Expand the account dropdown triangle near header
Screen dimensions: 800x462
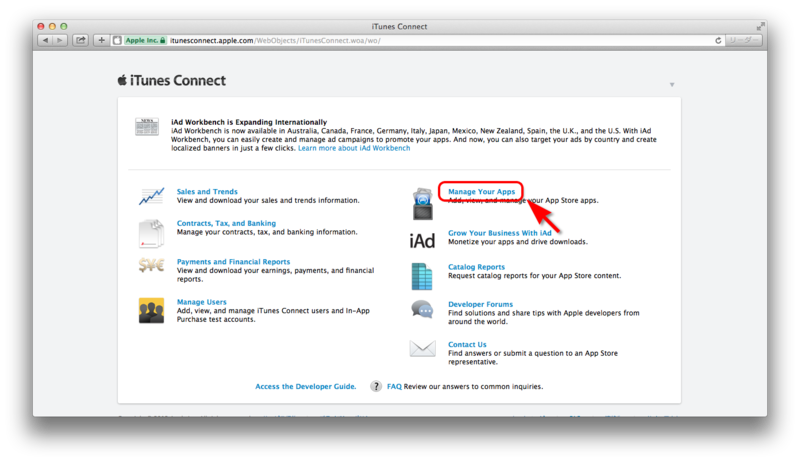pos(672,85)
